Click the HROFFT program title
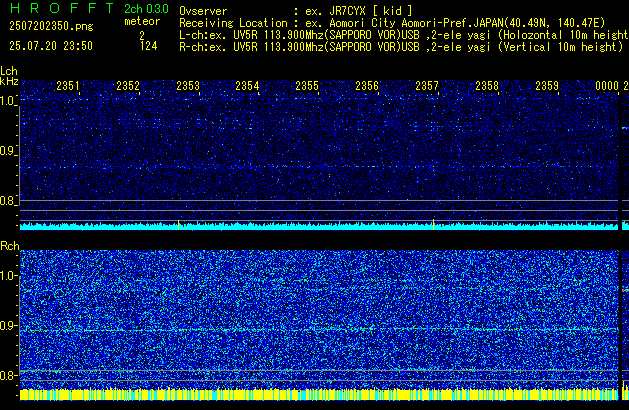Screen dimensions: 629x410 62,8
